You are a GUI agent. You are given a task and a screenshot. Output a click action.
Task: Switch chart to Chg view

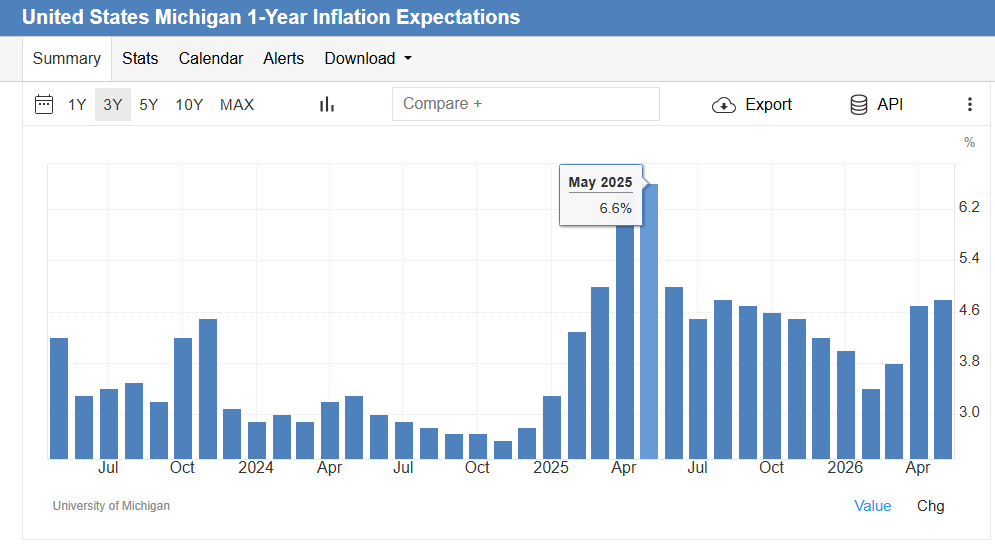click(x=930, y=506)
